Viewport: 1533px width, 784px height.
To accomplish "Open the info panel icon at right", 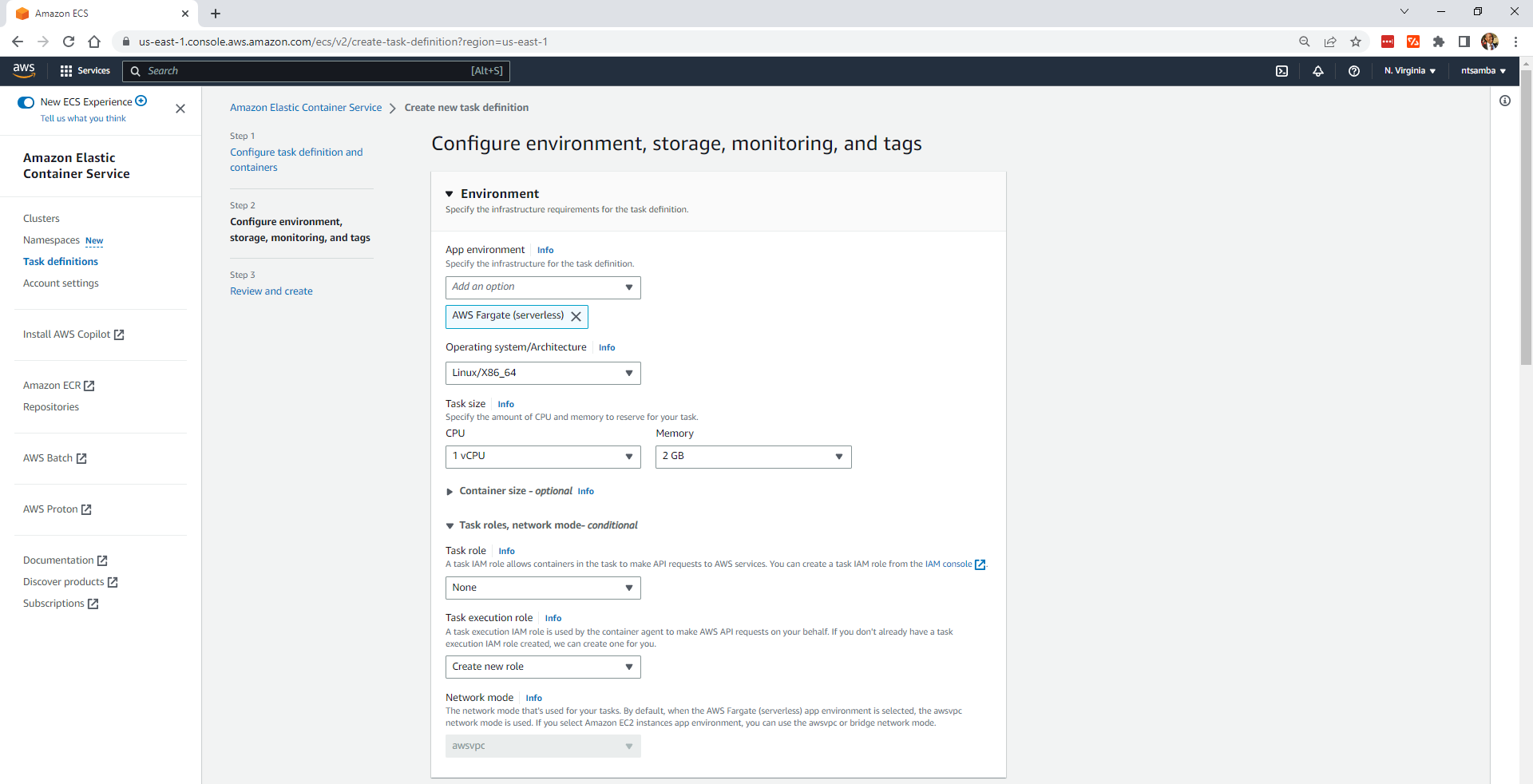I will [1505, 101].
